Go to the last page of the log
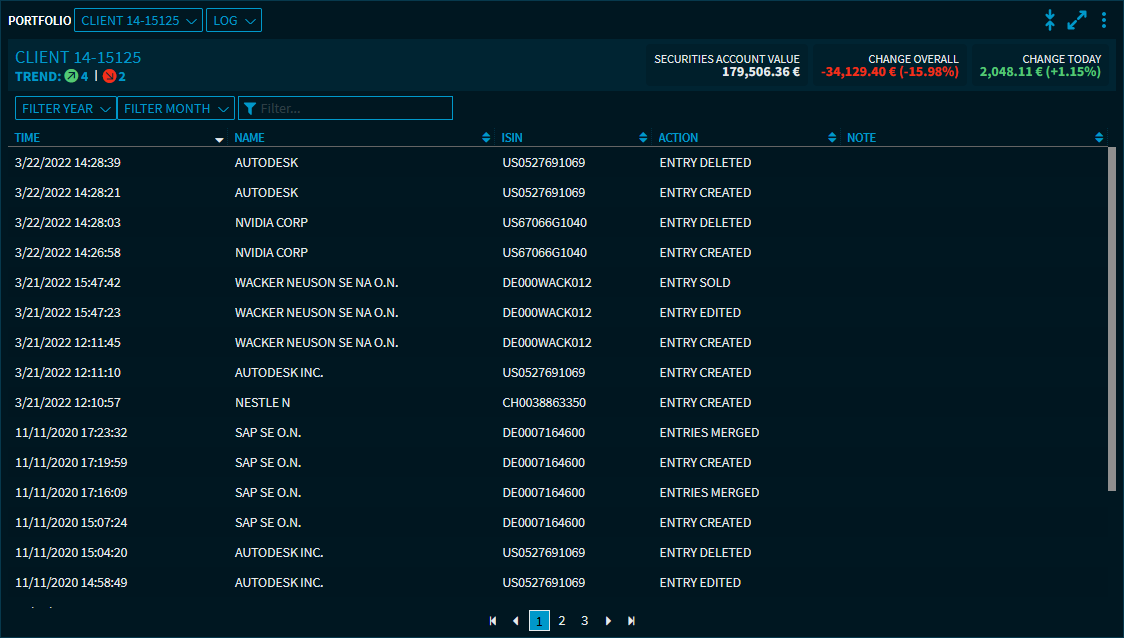This screenshot has width=1124, height=638. [x=631, y=621]
